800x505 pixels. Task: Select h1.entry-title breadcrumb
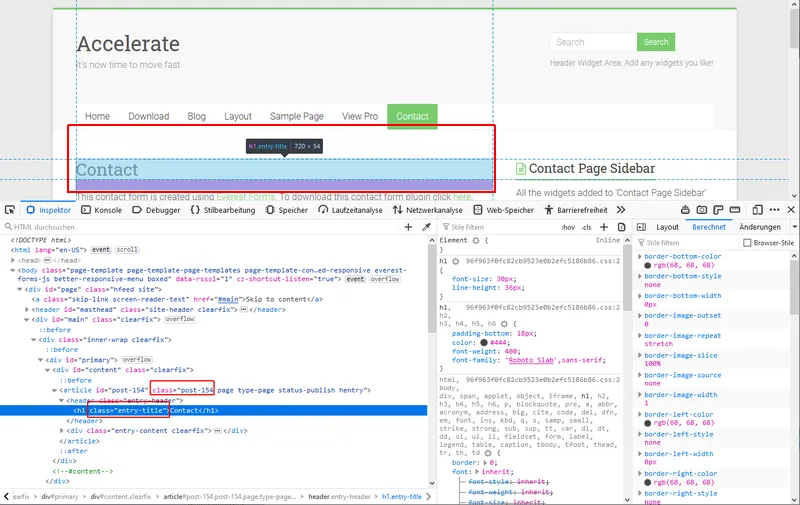tap(402, 496)
